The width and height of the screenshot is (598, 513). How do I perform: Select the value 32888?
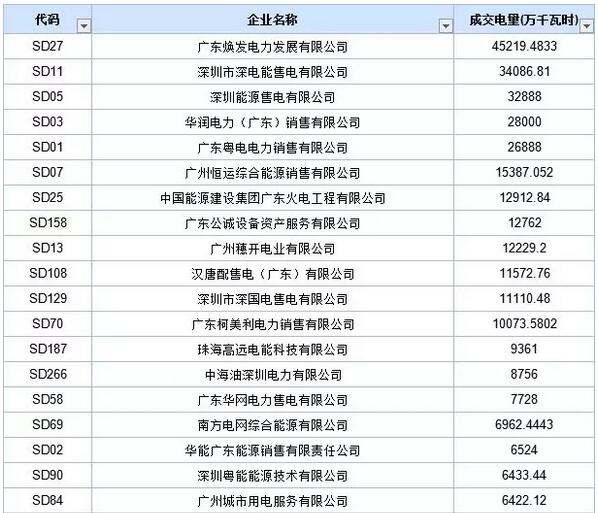(524, 97)
